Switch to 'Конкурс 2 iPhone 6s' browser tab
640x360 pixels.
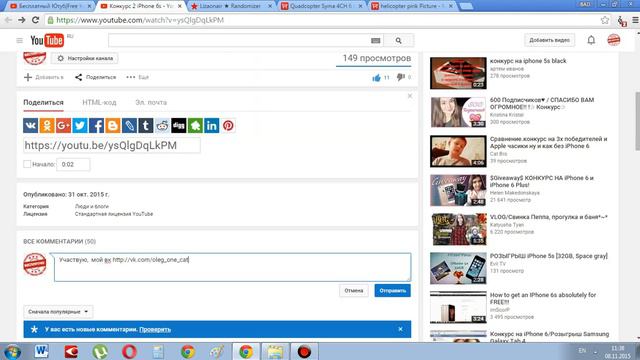[141, 6]
